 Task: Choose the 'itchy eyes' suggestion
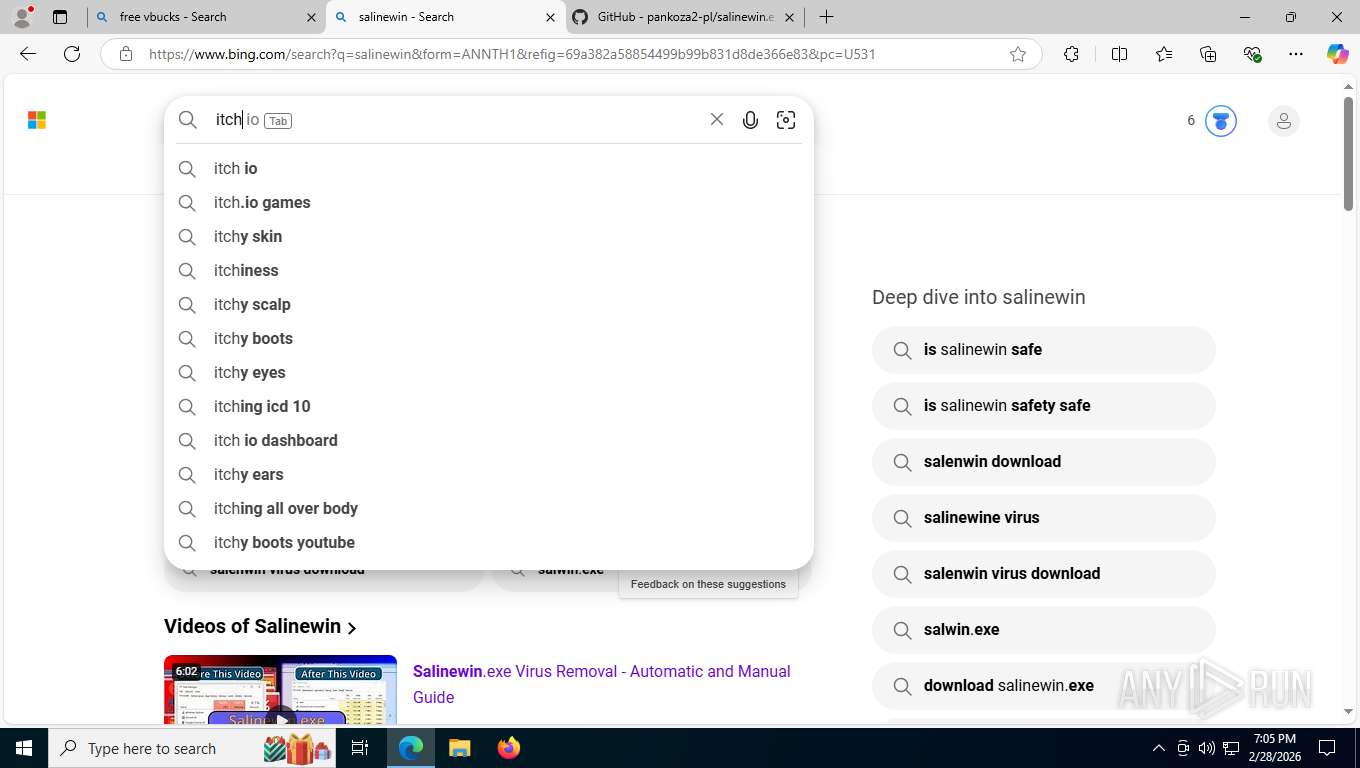point(488,373)
